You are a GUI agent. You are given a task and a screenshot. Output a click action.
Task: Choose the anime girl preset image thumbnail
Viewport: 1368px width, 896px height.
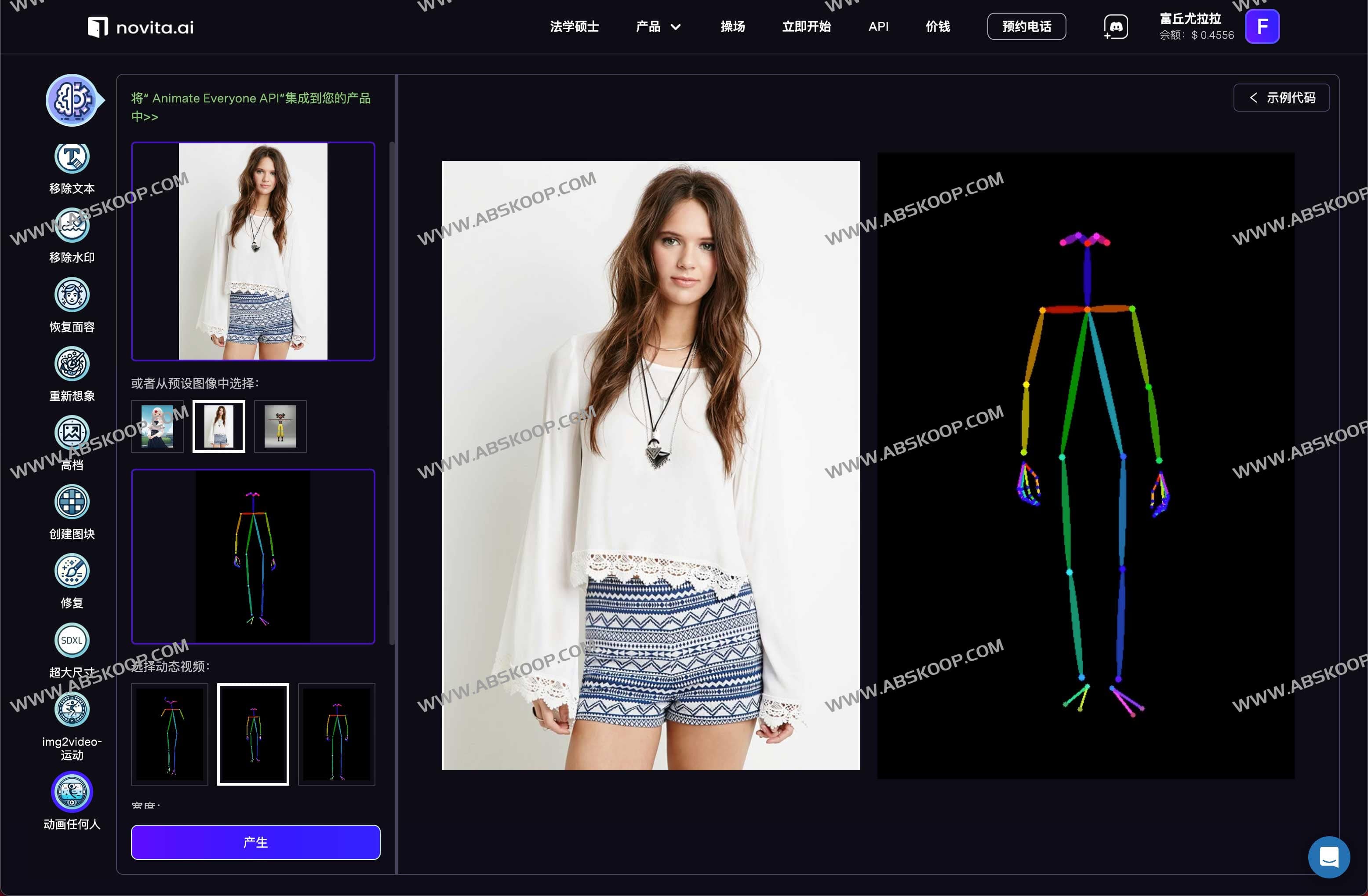[157, 426]
